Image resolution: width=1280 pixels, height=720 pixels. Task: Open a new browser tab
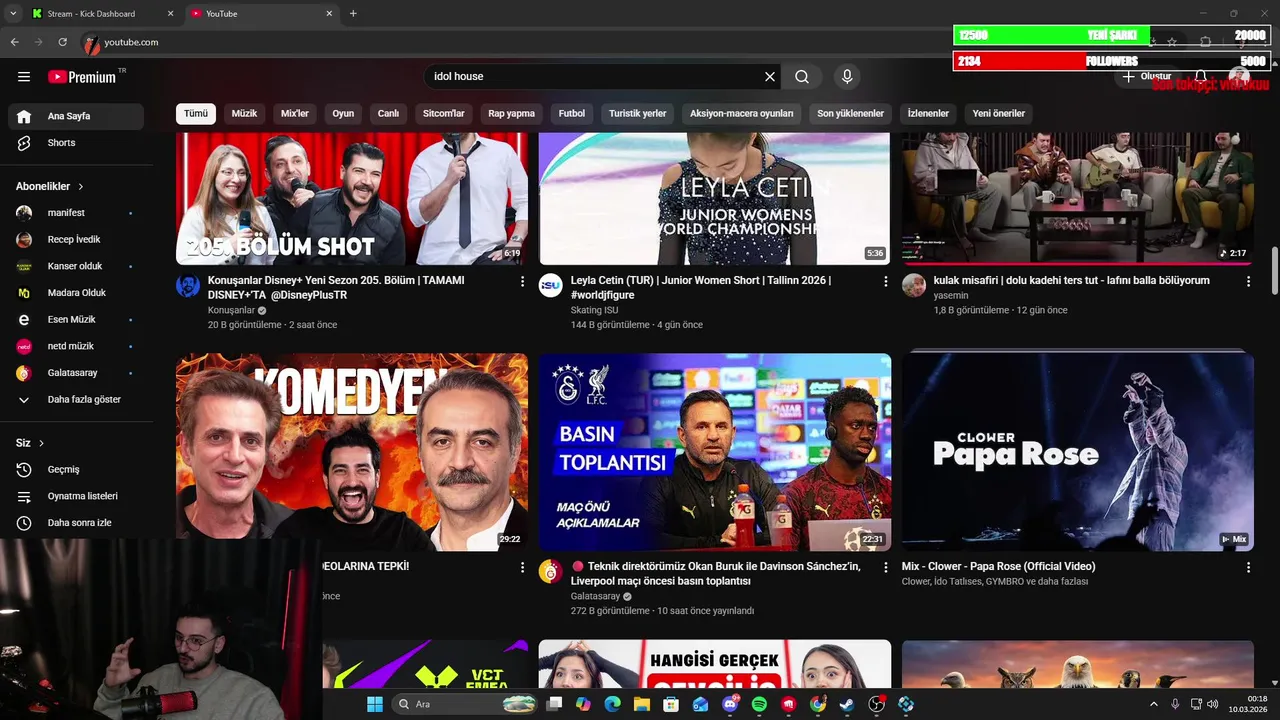click(353, 13)
